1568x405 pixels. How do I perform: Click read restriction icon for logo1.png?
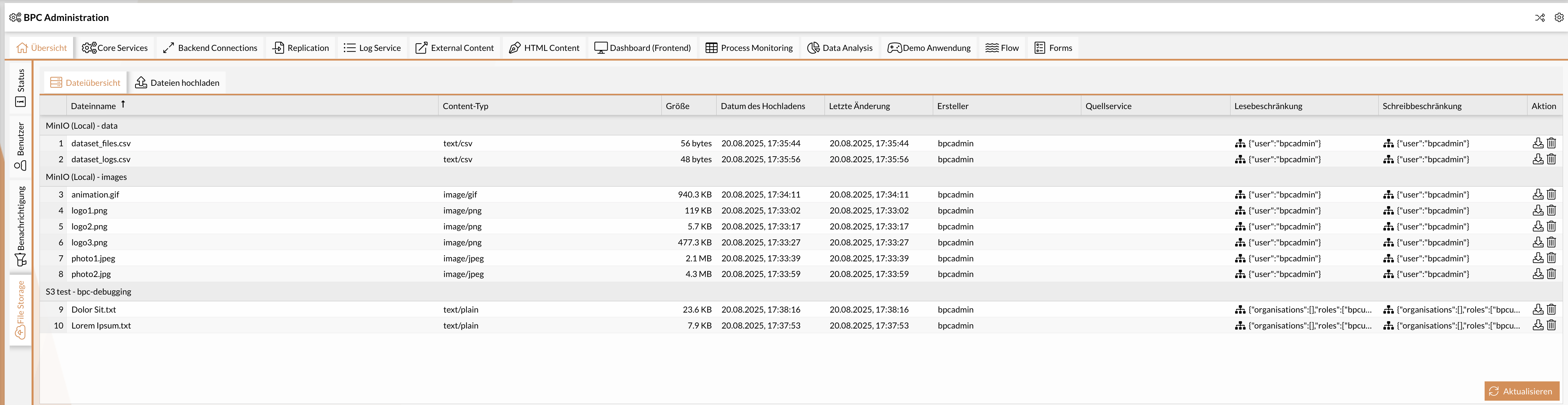pos(1240,211)
